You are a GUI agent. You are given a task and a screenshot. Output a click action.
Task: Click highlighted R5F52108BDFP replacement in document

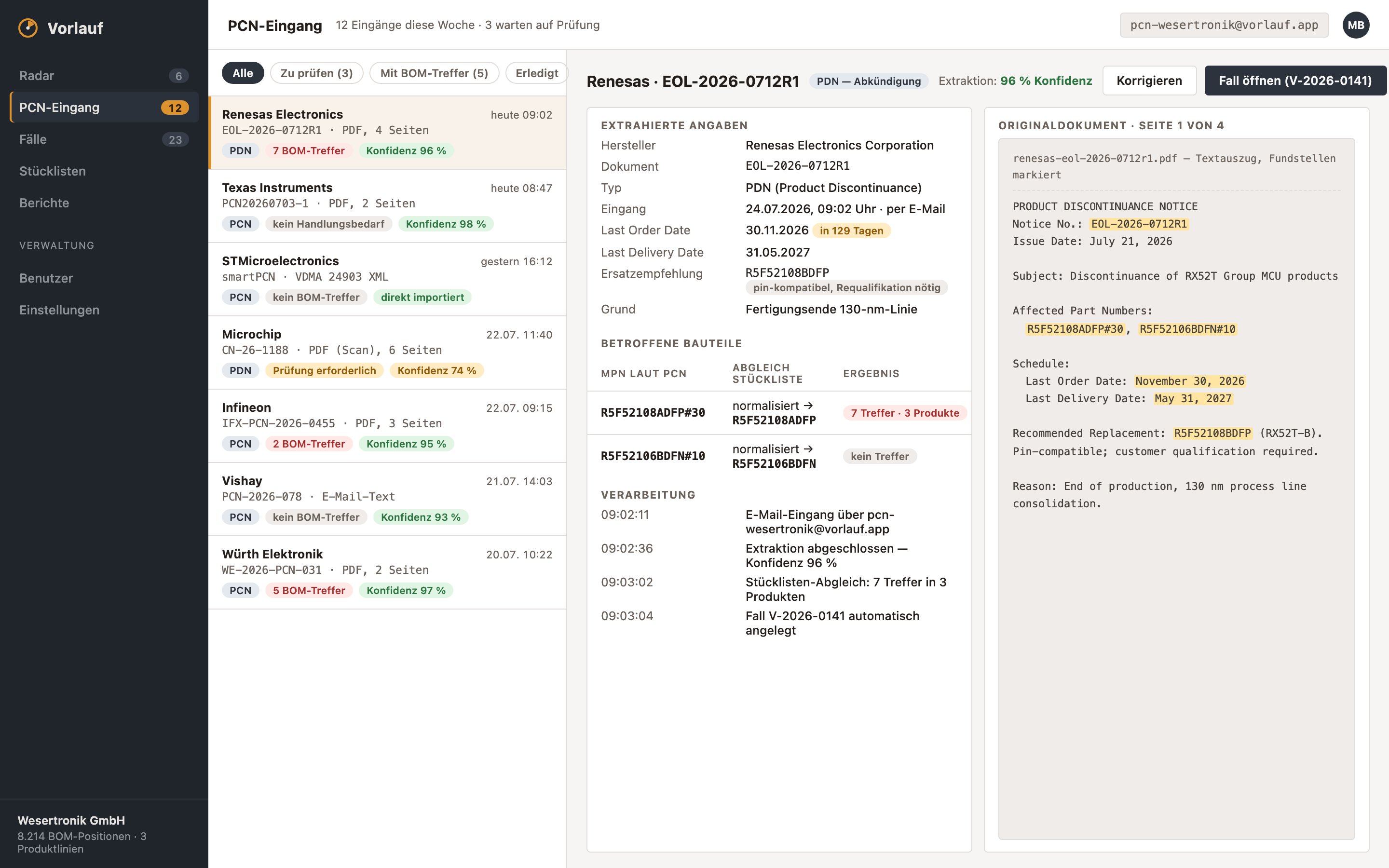[1212, 434]
